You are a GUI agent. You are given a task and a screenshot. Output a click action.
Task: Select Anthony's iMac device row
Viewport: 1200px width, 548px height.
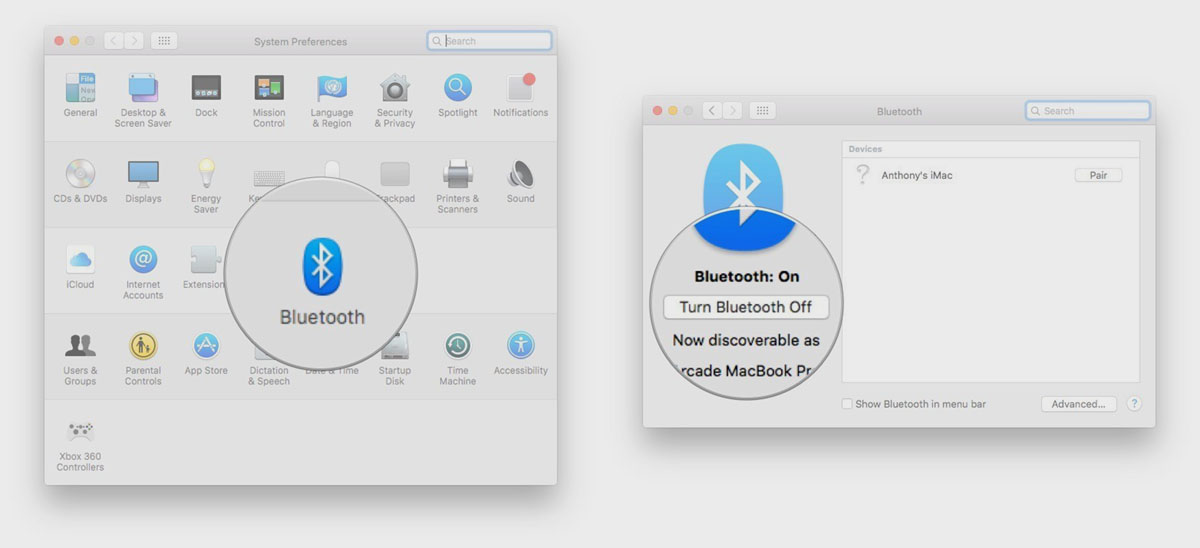pyautogui.click(x=990, y=175)
